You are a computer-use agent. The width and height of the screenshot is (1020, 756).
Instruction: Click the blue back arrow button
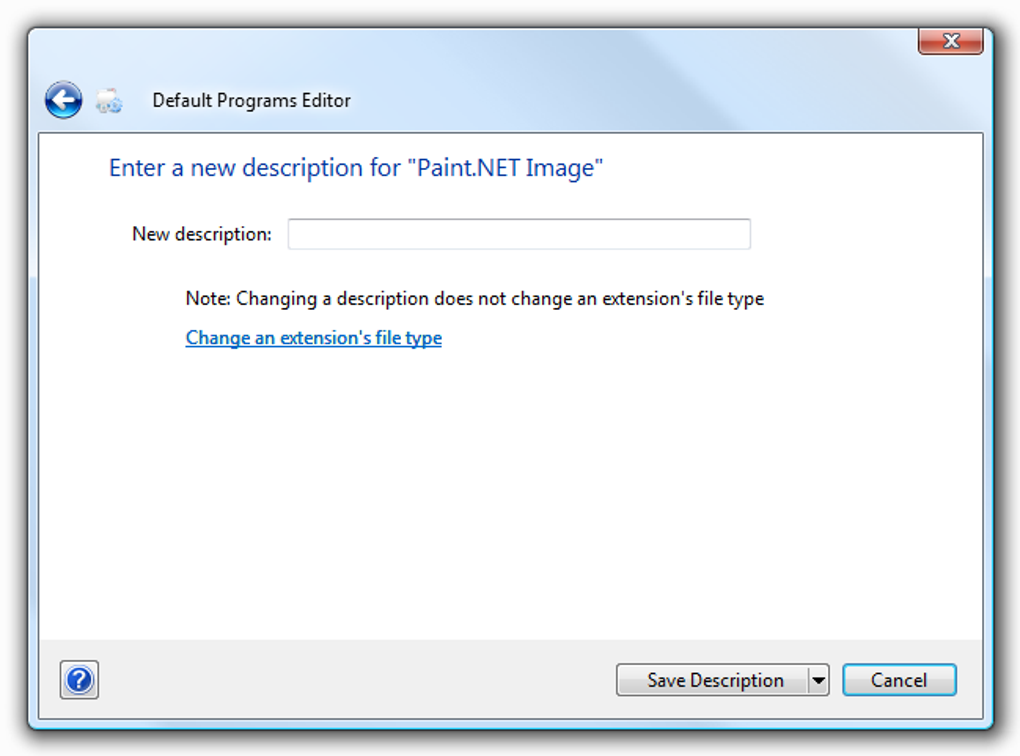[x=63, y=100]
